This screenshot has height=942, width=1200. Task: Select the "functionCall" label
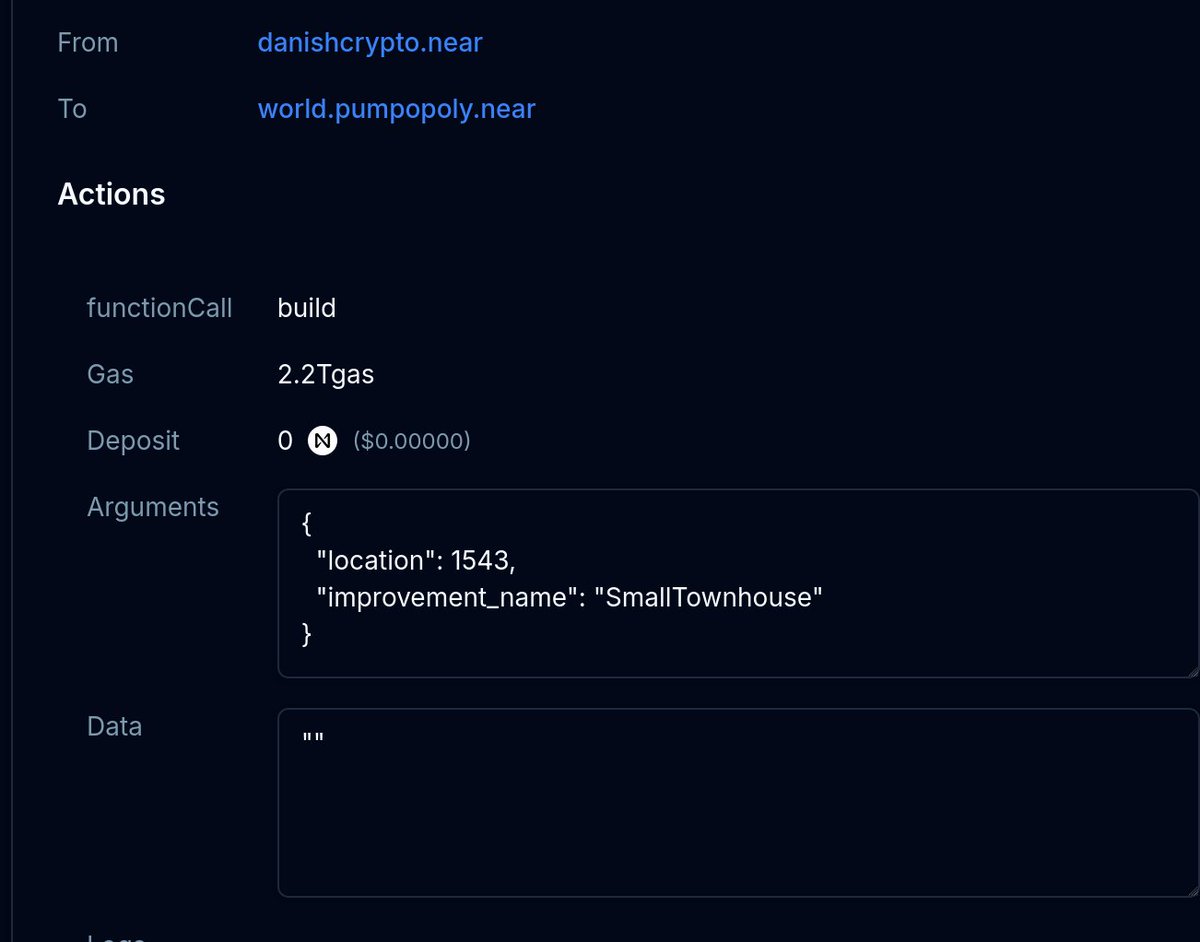coord(160,308)
